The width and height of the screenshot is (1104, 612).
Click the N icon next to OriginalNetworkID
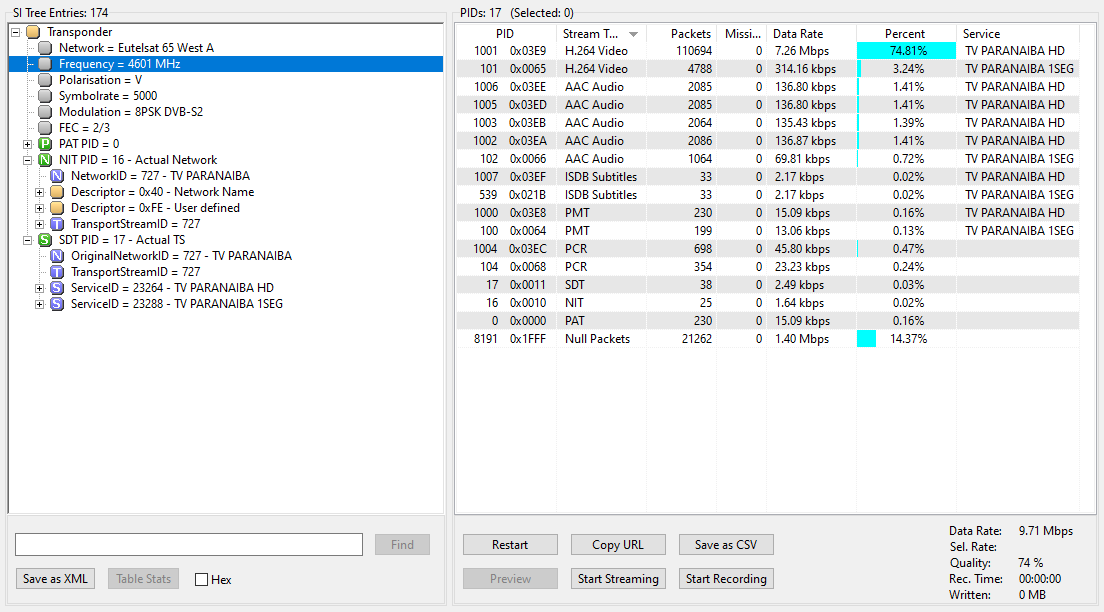click(57, 256)
